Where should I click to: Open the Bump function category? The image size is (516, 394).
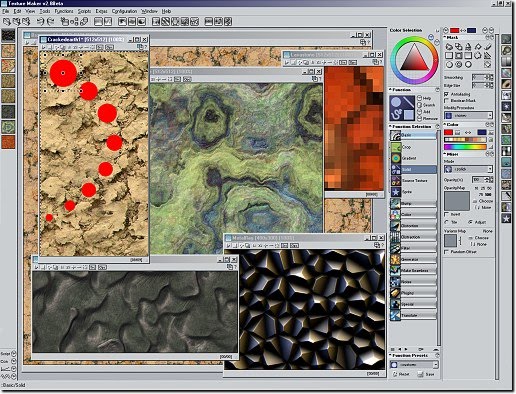click(x=413, y=203)
